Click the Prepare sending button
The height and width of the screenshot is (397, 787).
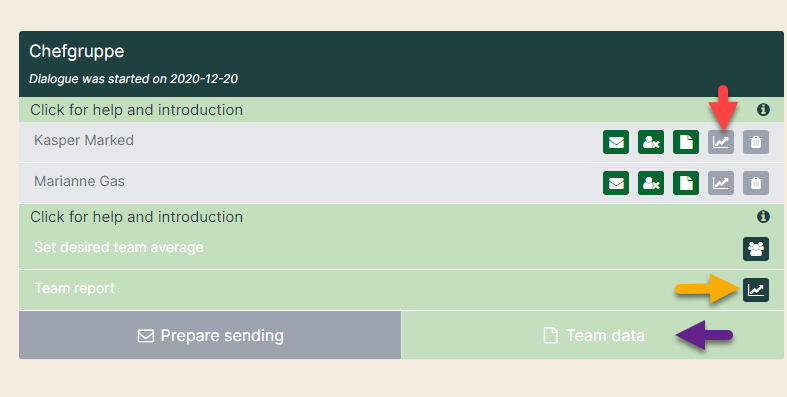coord(210,335)
